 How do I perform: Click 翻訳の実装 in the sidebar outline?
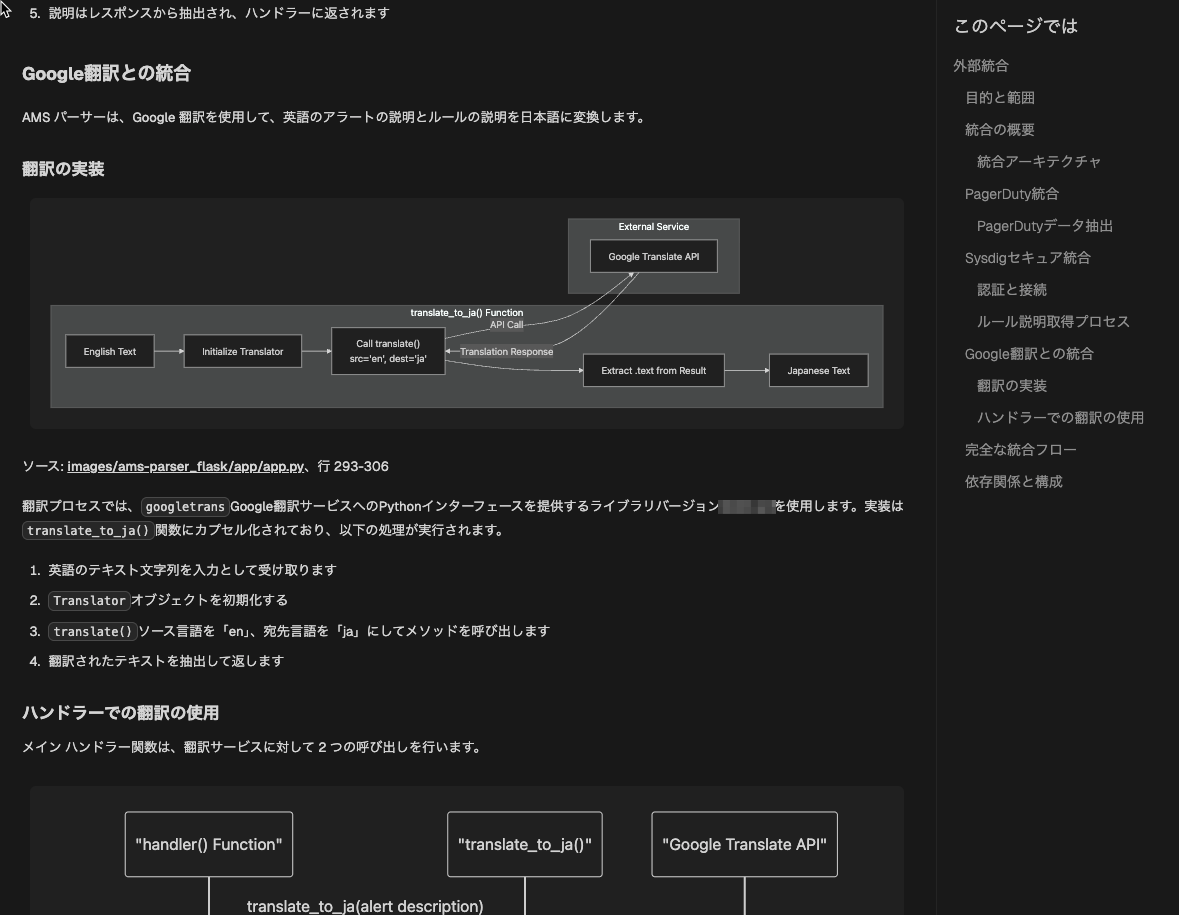(x=1011, y=386)
